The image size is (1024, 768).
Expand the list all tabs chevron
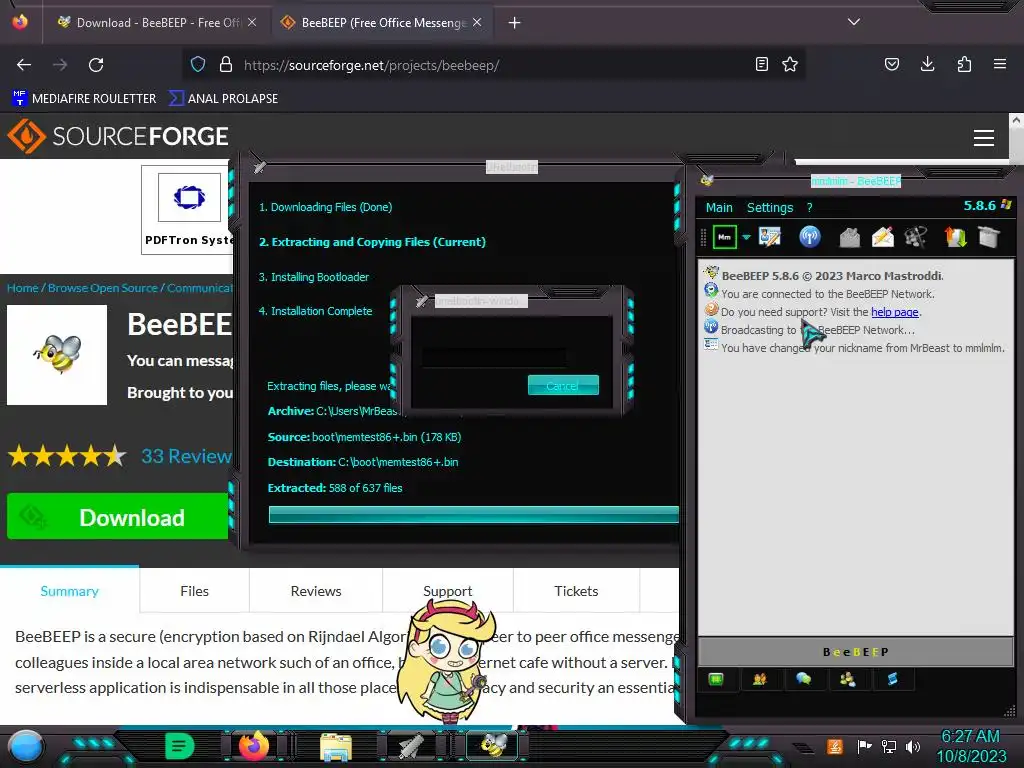pyautogui.click(x=854, y=22)
